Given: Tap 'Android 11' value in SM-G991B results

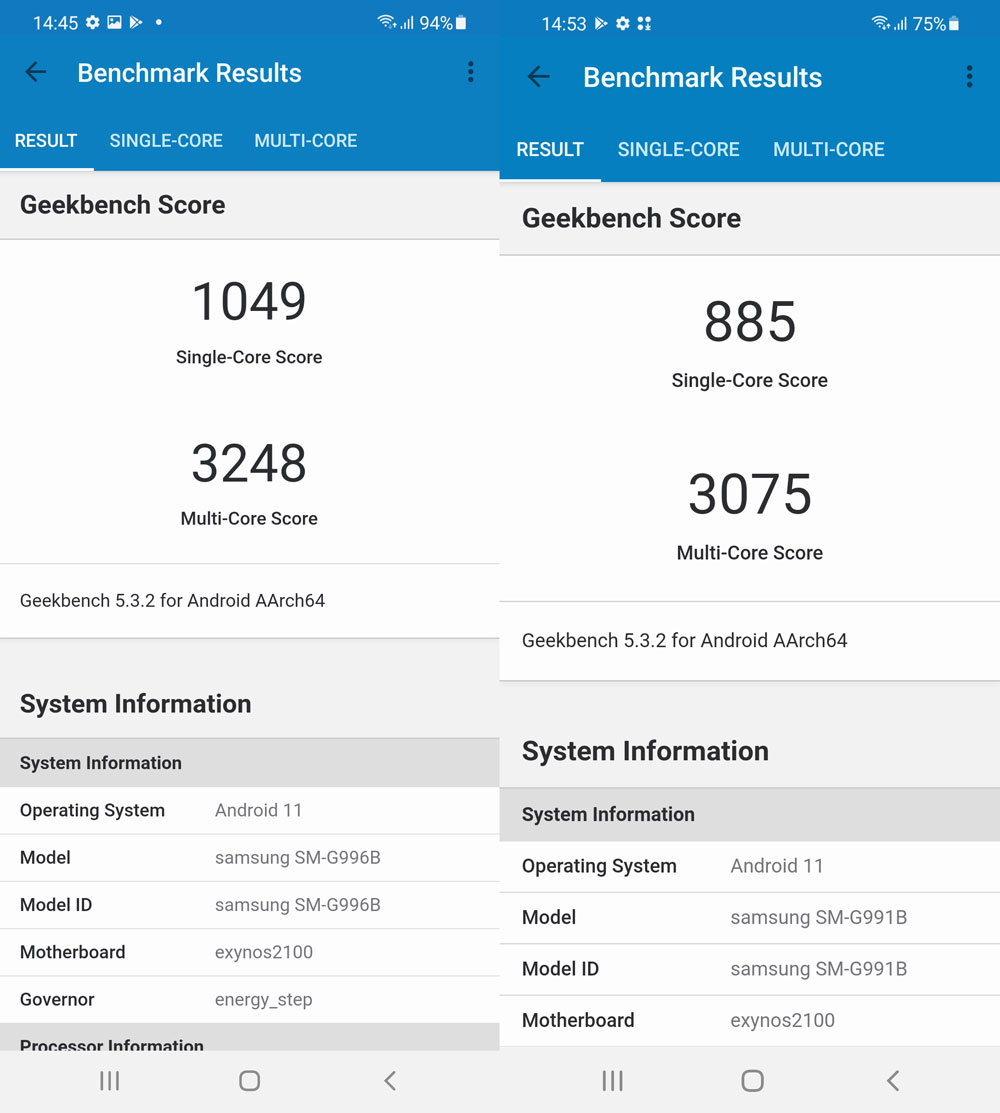Looking at the screenshot, I should (x=777, y=866).
